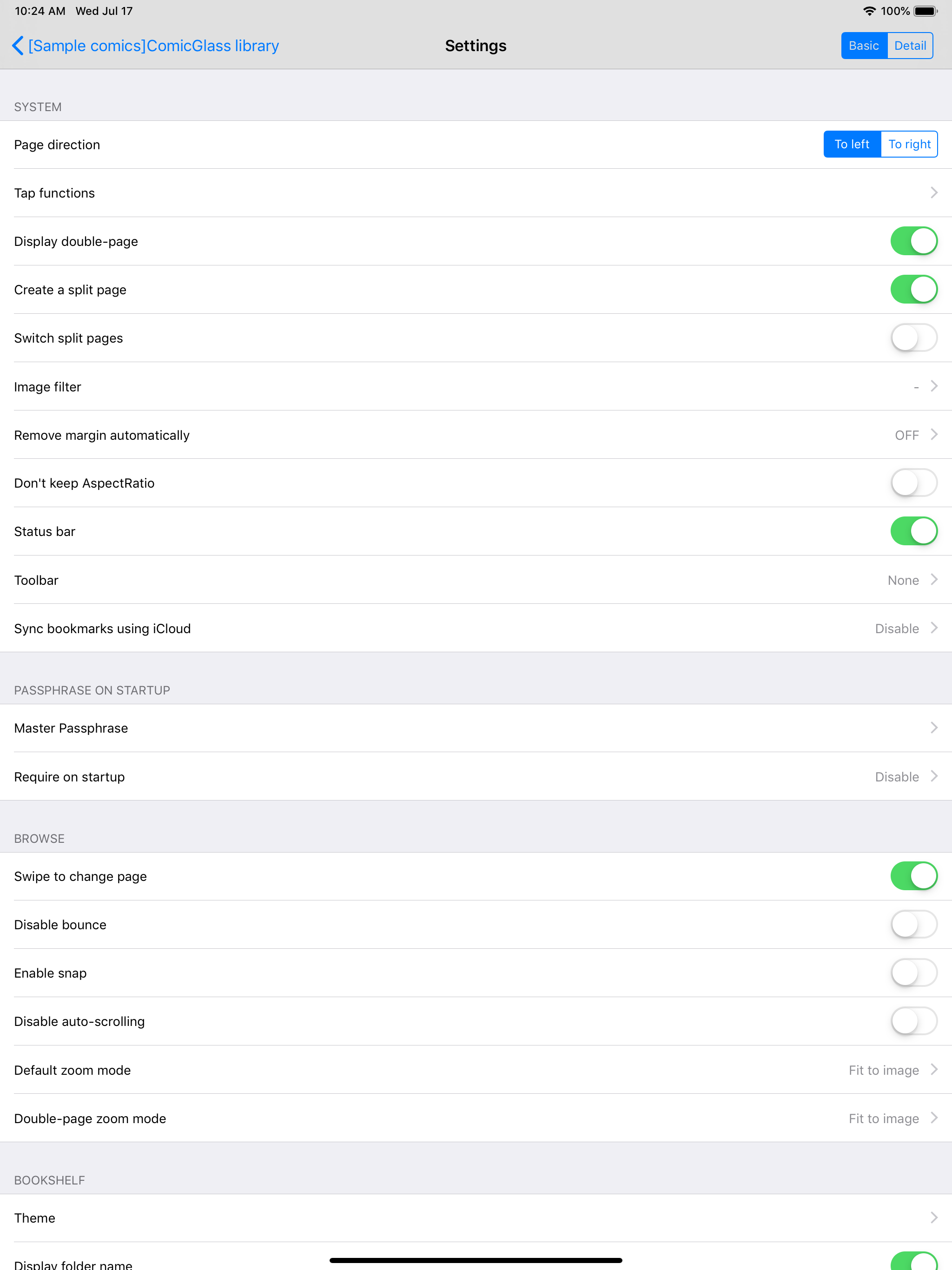Tap the back arrow chevron icon
The width and height of the screenshot is (952, 1270).
[18, 46]
